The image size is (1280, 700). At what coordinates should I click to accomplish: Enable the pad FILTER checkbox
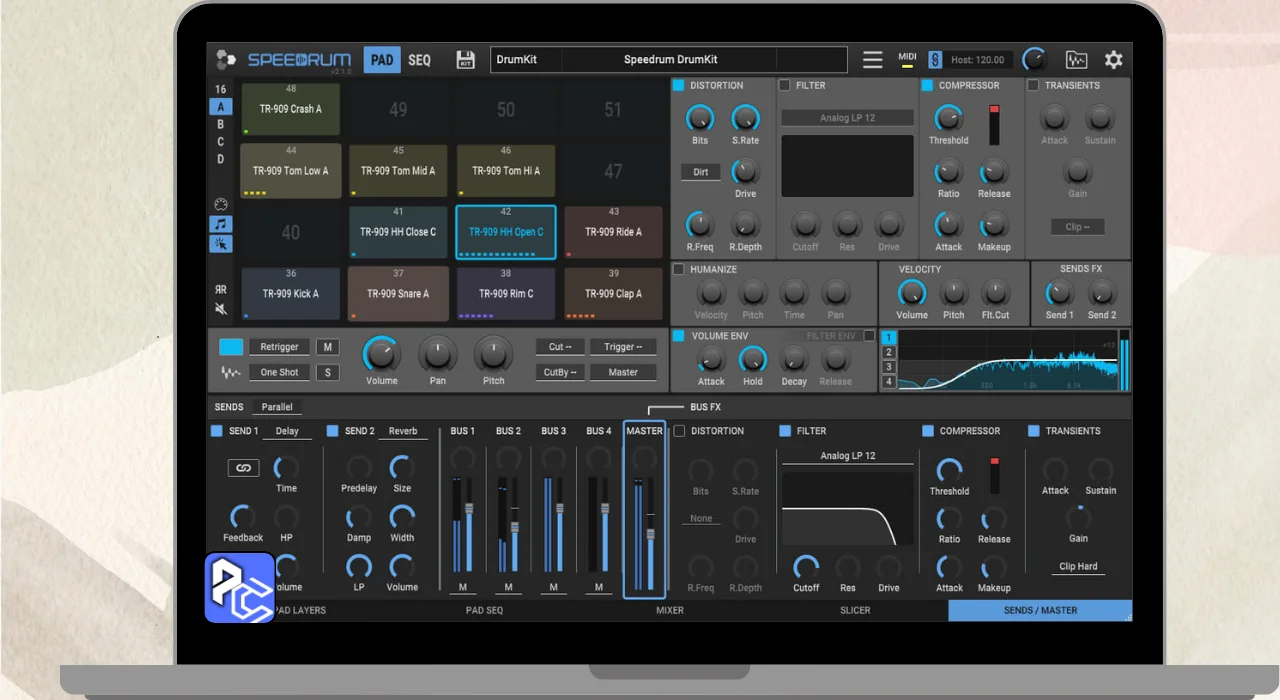785,86
